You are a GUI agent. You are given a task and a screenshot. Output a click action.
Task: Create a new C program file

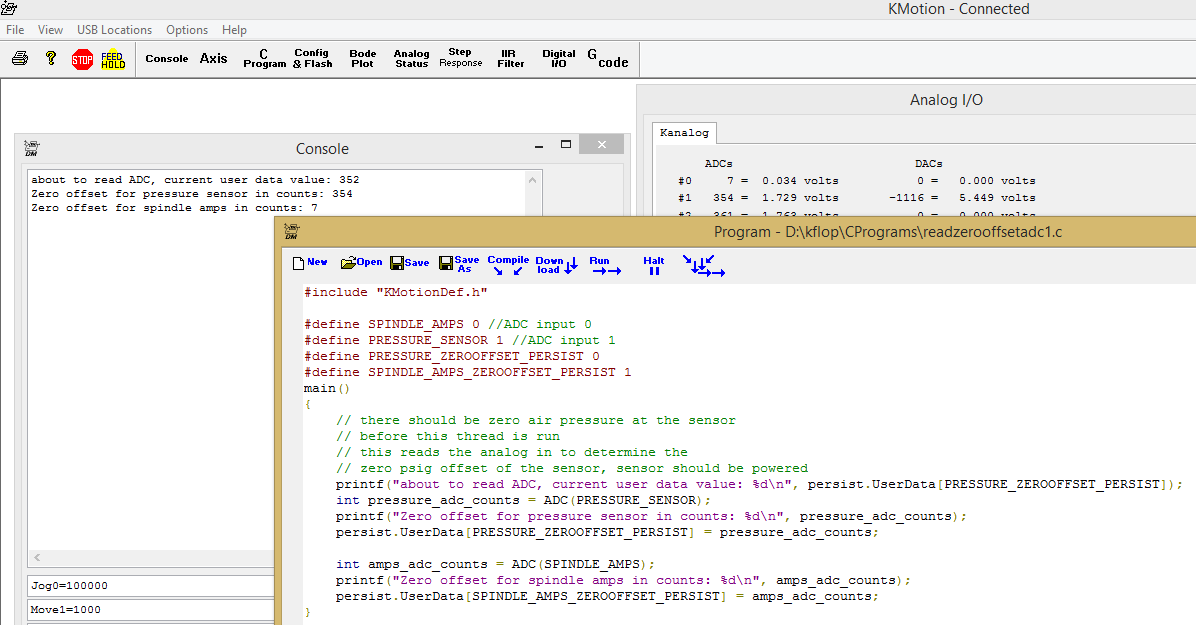[x=310, y=263]
